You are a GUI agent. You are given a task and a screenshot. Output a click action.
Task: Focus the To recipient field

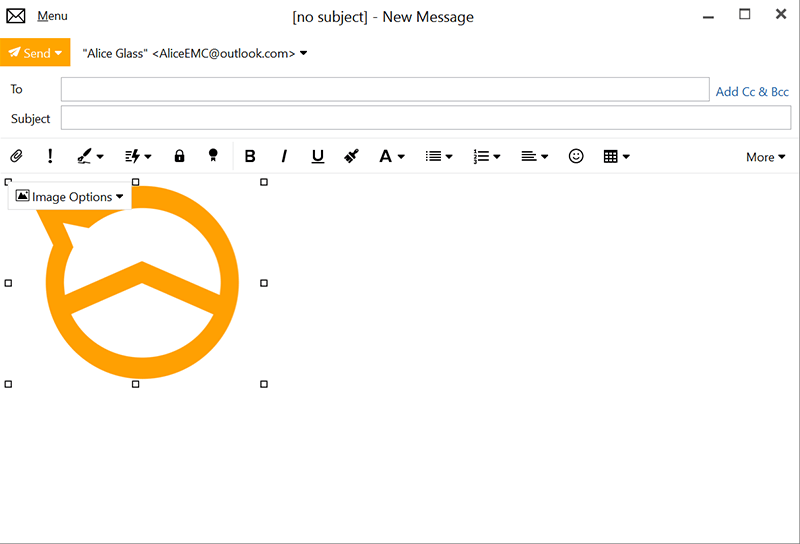(x=385, y=89)
